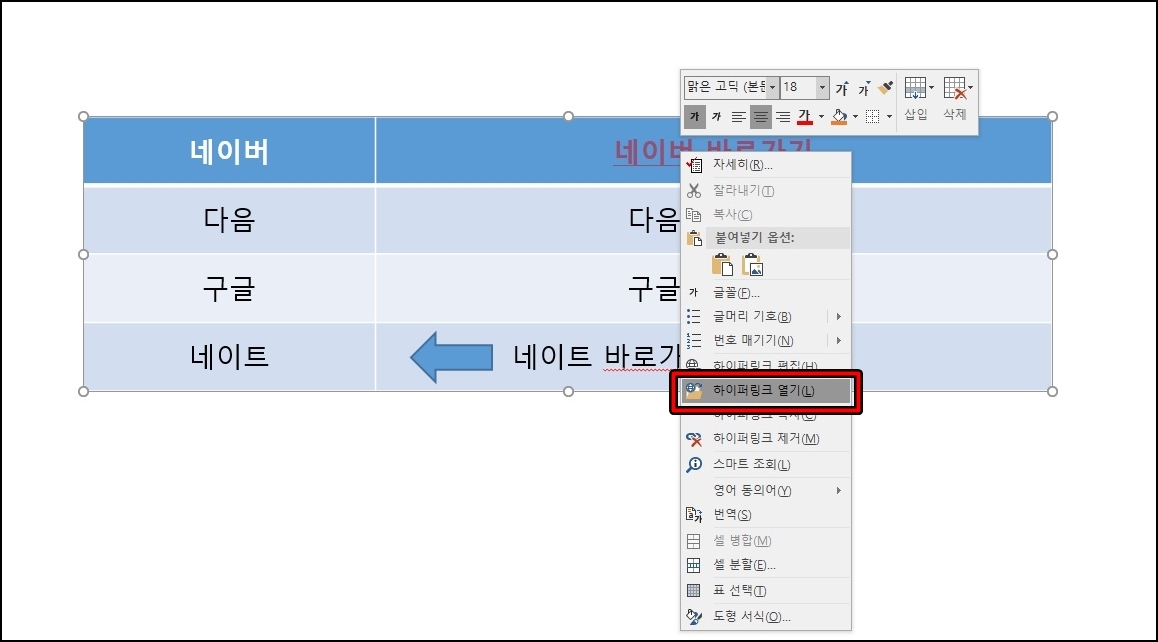Center-align text in the mini toolbar

(760, 116)
